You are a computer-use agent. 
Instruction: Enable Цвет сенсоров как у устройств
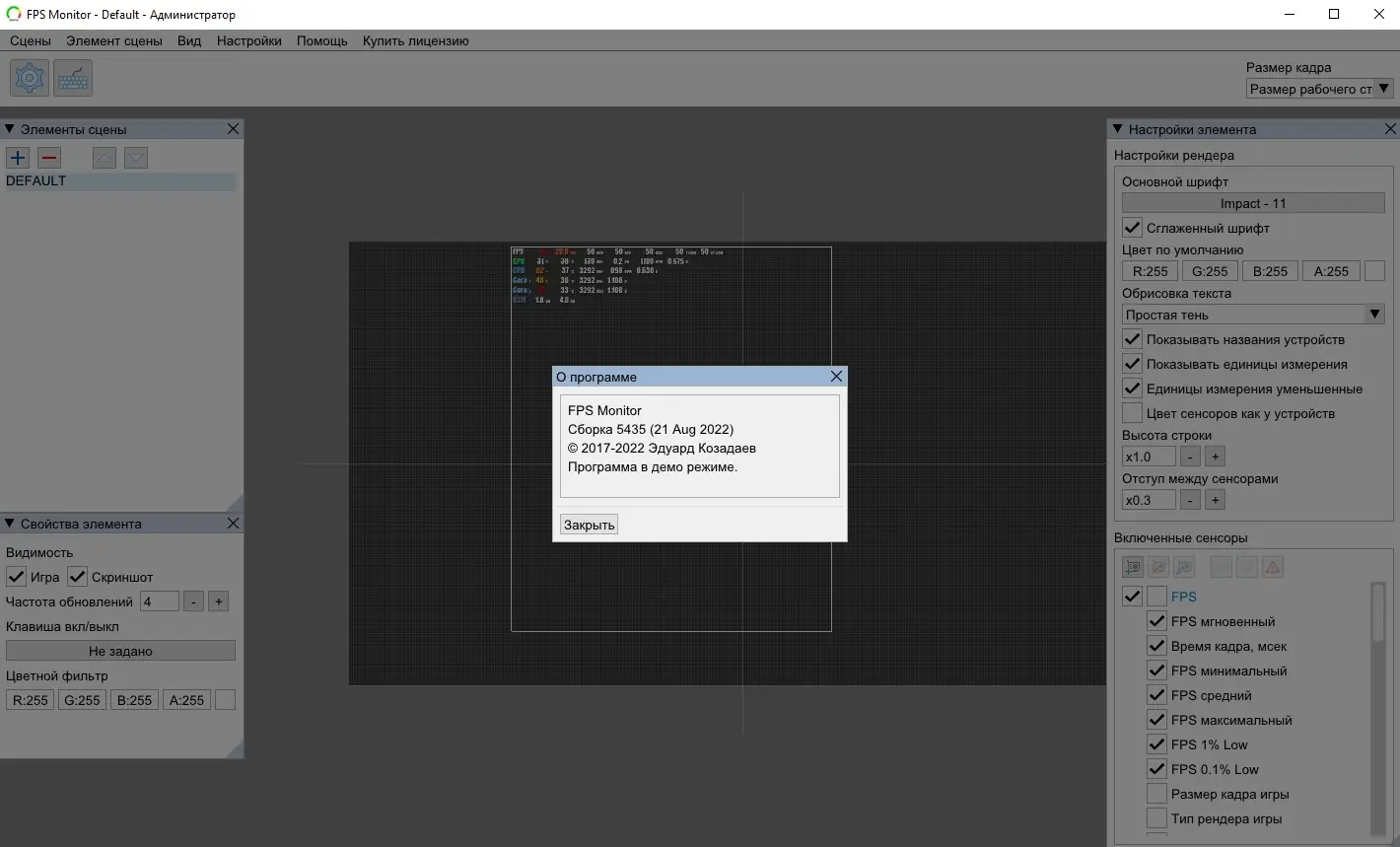click(x=1132, y=413)
